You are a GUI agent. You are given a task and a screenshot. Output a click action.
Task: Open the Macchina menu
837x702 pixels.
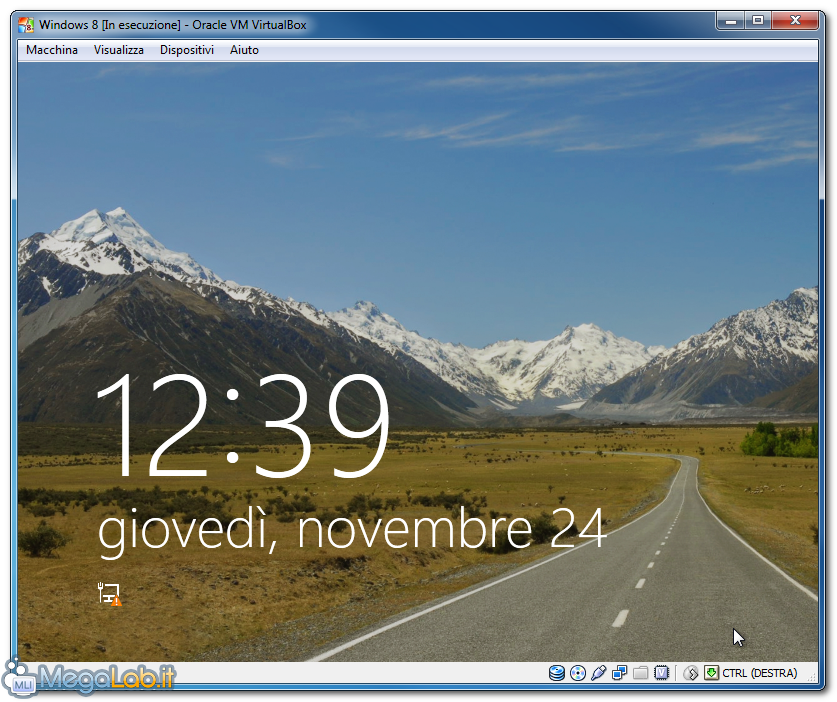click(x=52, y=50)
